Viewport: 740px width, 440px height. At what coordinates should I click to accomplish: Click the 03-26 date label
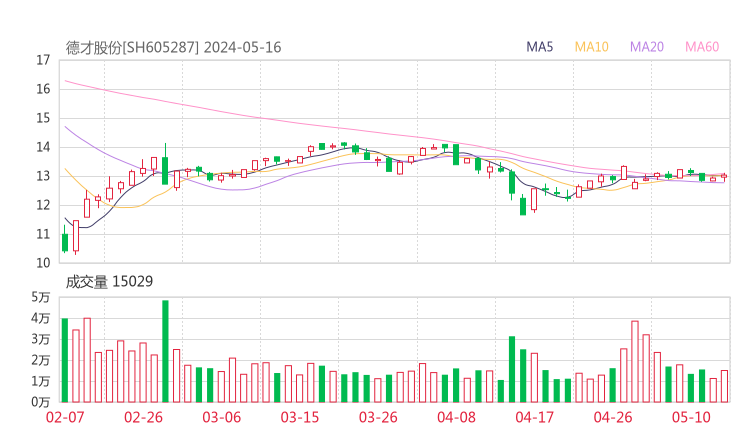pyautogui.click(x=378, y=417)
